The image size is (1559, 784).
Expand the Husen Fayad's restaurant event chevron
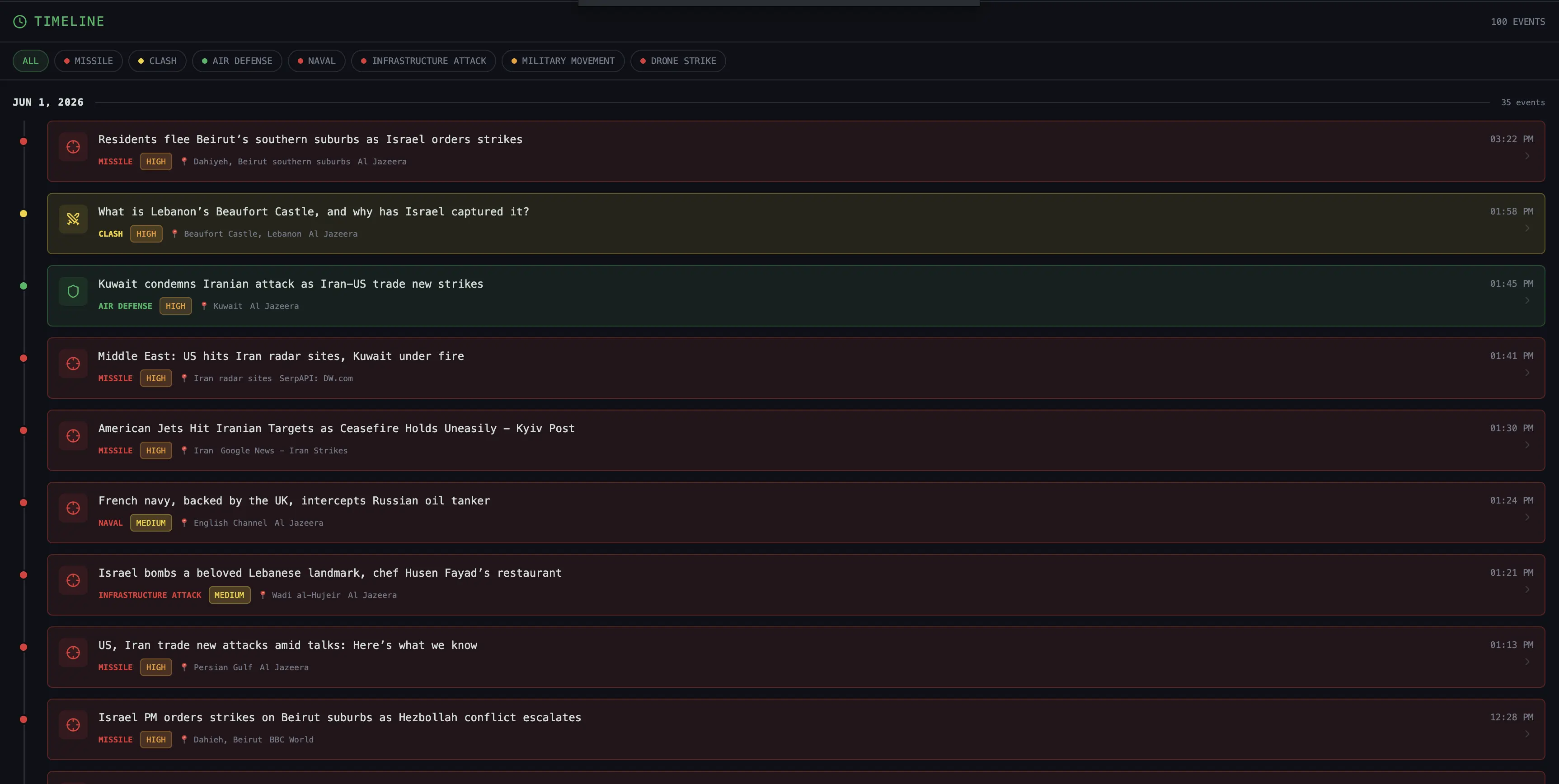tap(1527, 590)
